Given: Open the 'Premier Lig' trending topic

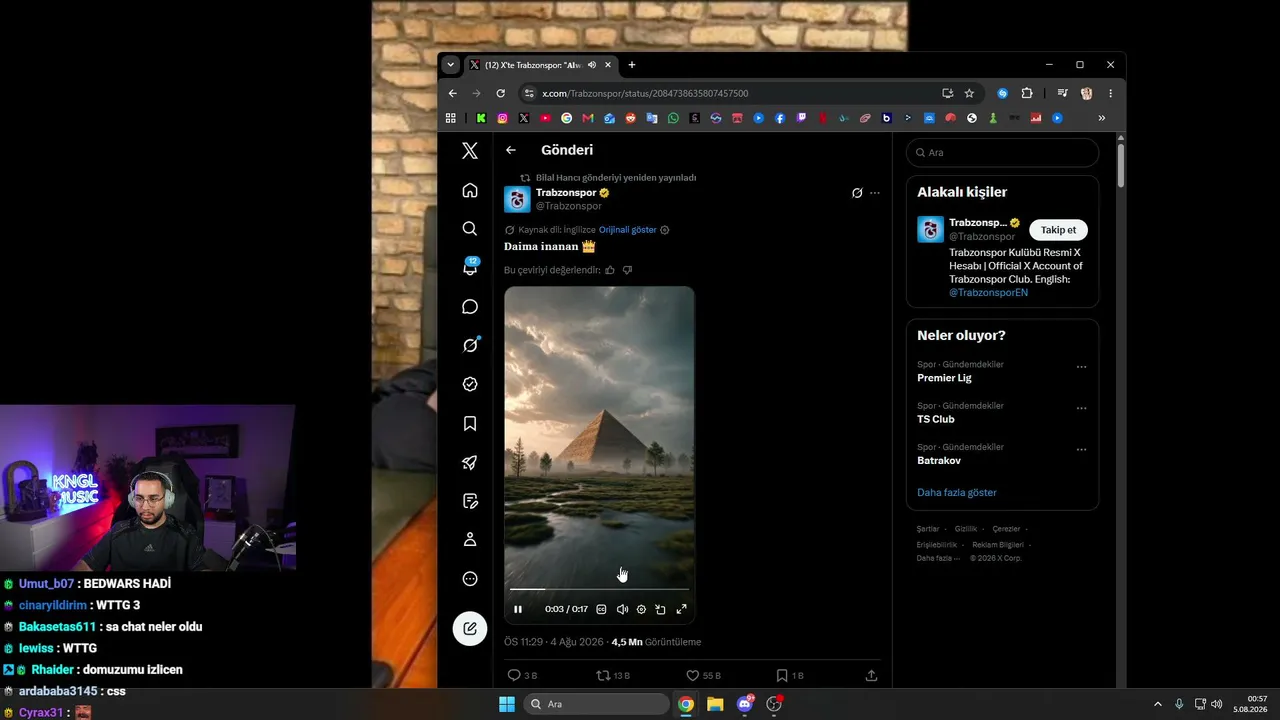Looking at the screenshot, I should point(944,378).
